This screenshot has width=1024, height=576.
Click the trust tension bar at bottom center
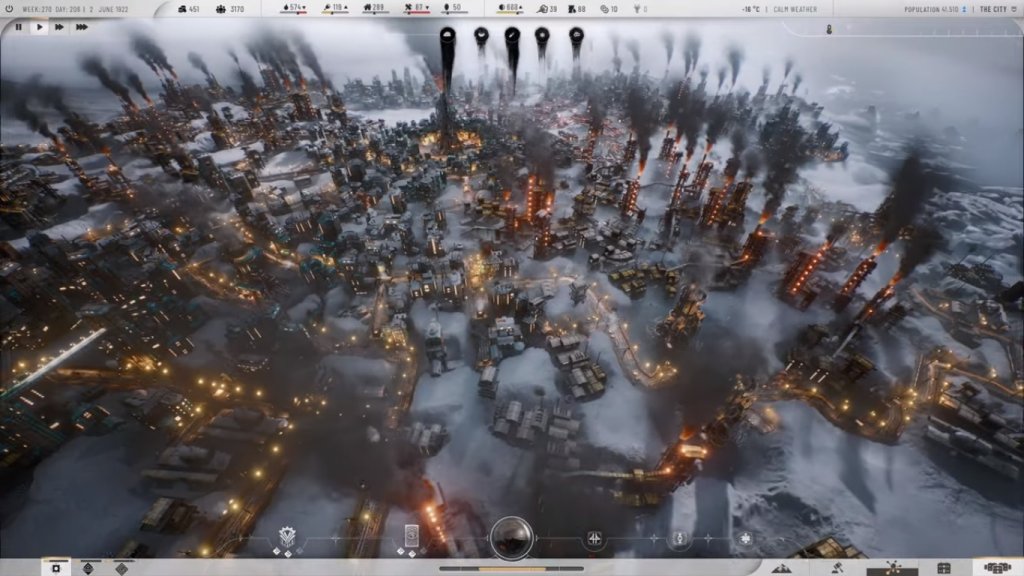[x=511, y=569]
